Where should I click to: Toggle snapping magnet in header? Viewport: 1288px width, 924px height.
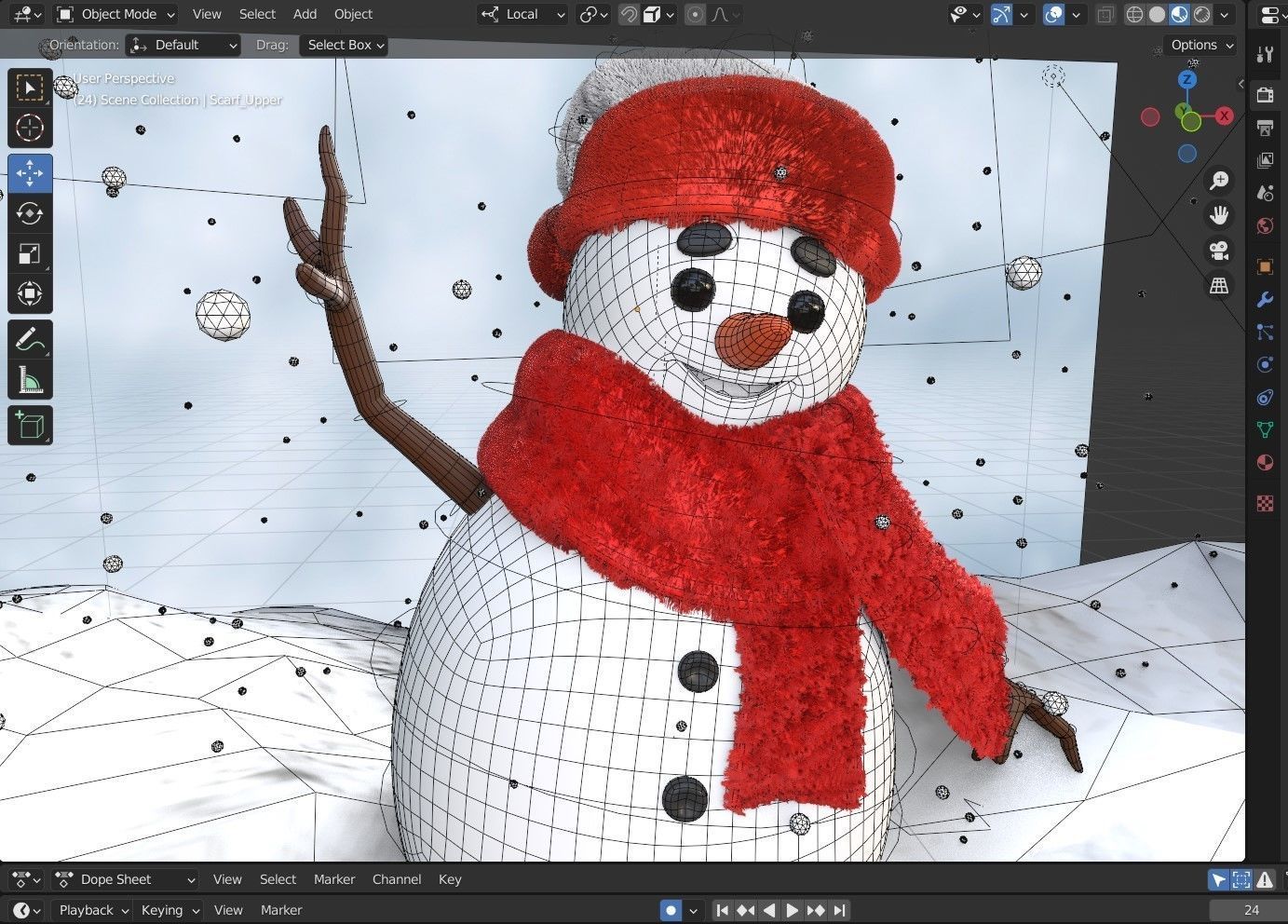629,14
